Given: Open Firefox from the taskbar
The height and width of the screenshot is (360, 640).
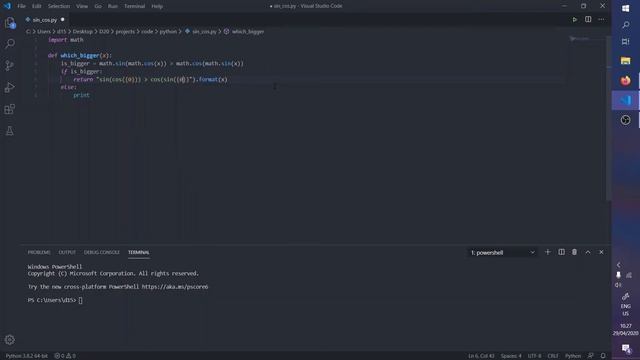Looking at the screenshot, I should [625, 80].
